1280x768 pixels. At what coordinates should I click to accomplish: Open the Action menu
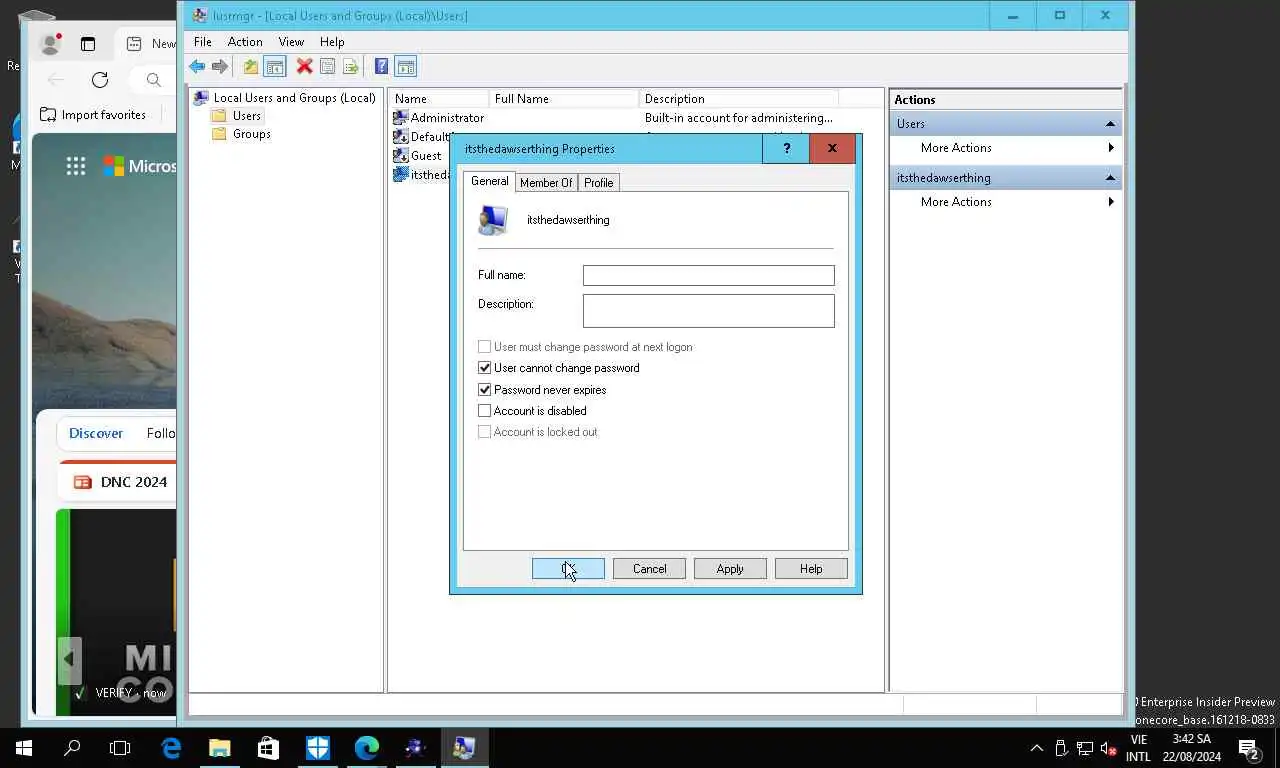pyautogui.click(x=245, y=42)
